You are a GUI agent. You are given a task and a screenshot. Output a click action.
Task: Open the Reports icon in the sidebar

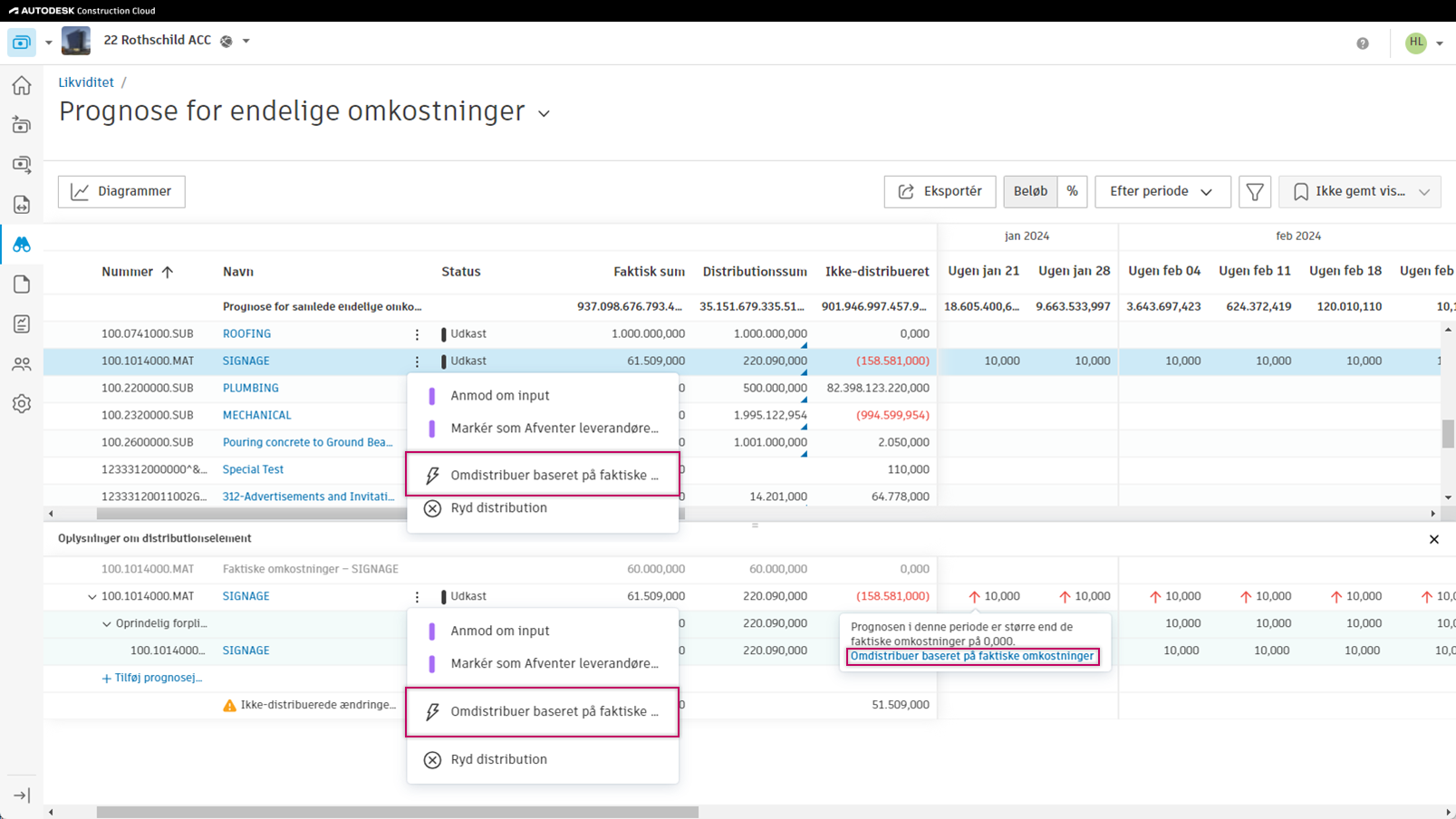[21, 323]
